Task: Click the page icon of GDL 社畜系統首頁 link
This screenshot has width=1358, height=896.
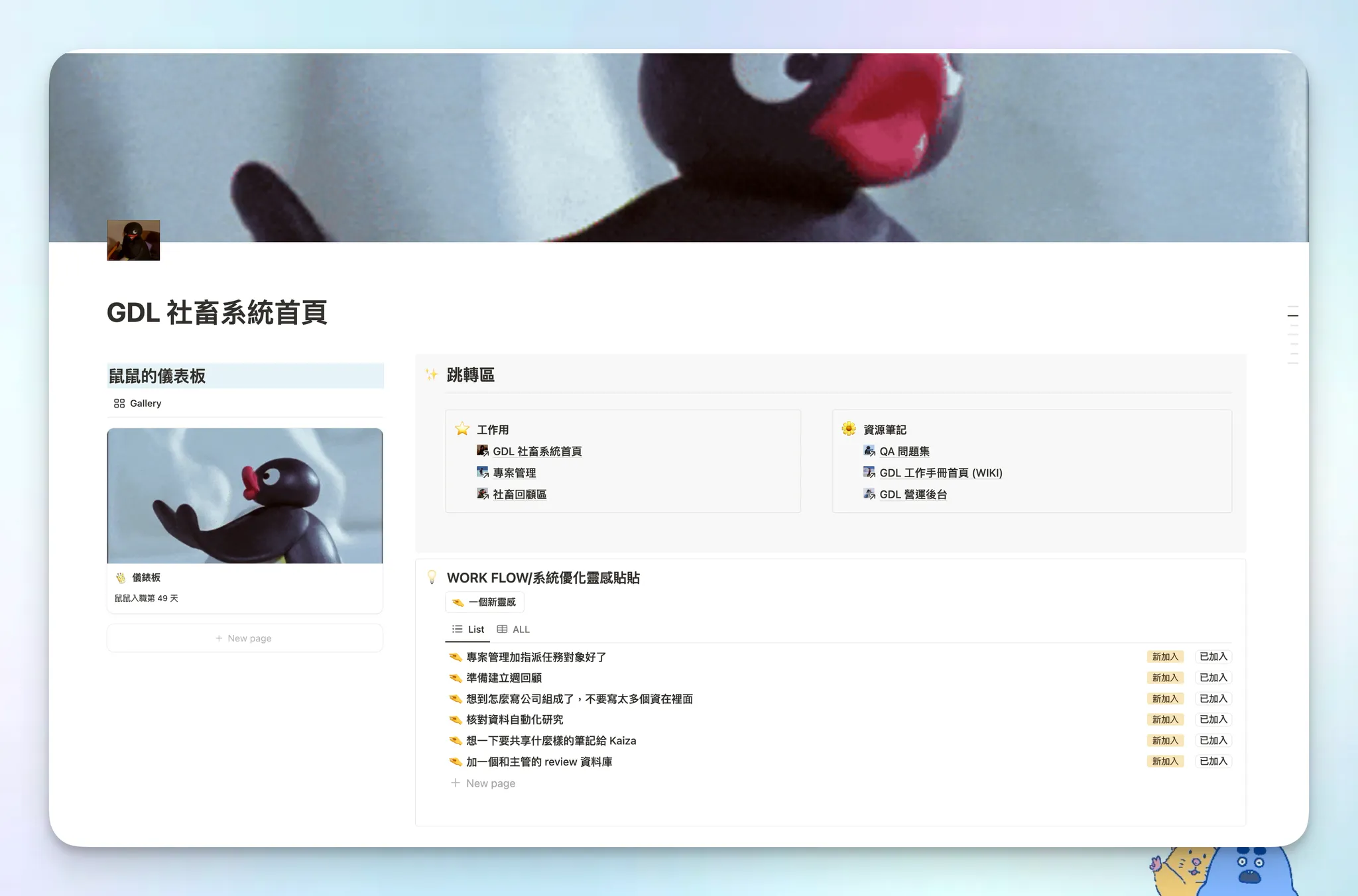Action: tap(483, 451)
